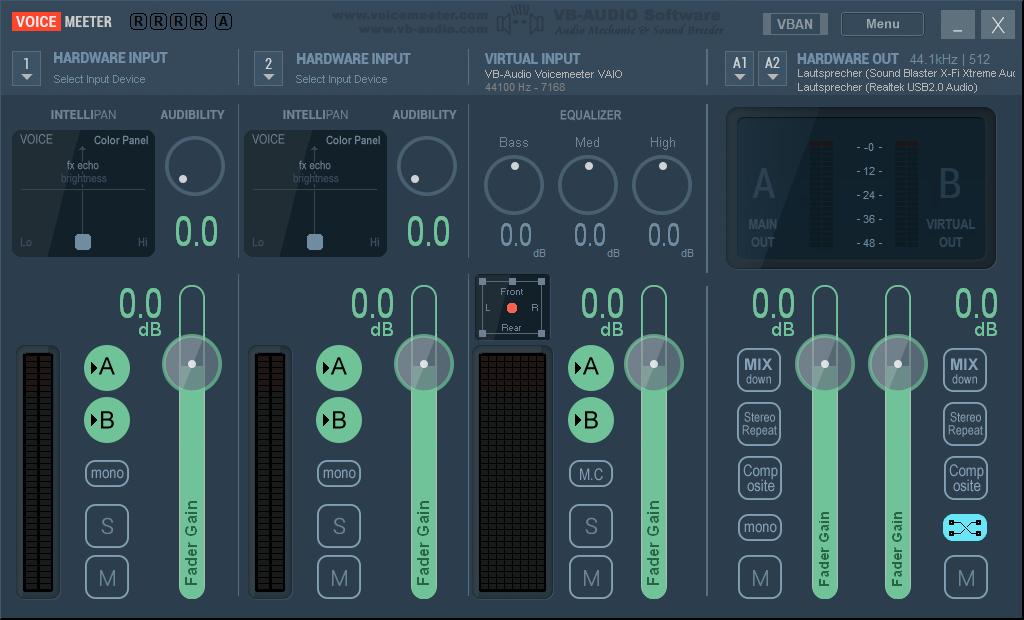Click Fader Gain knob of bus B
This screenshot has width=1024, height=620.
tap(898, 364)
